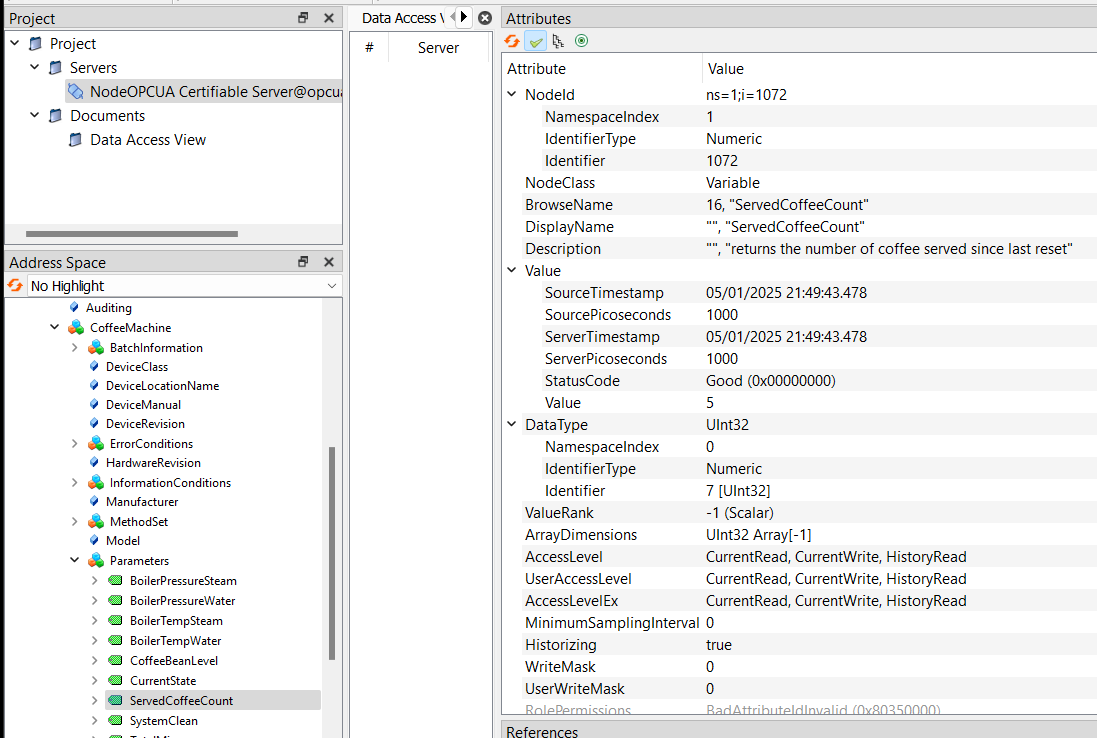Switch to the Data Access View tab

click(x=398, y=18)
